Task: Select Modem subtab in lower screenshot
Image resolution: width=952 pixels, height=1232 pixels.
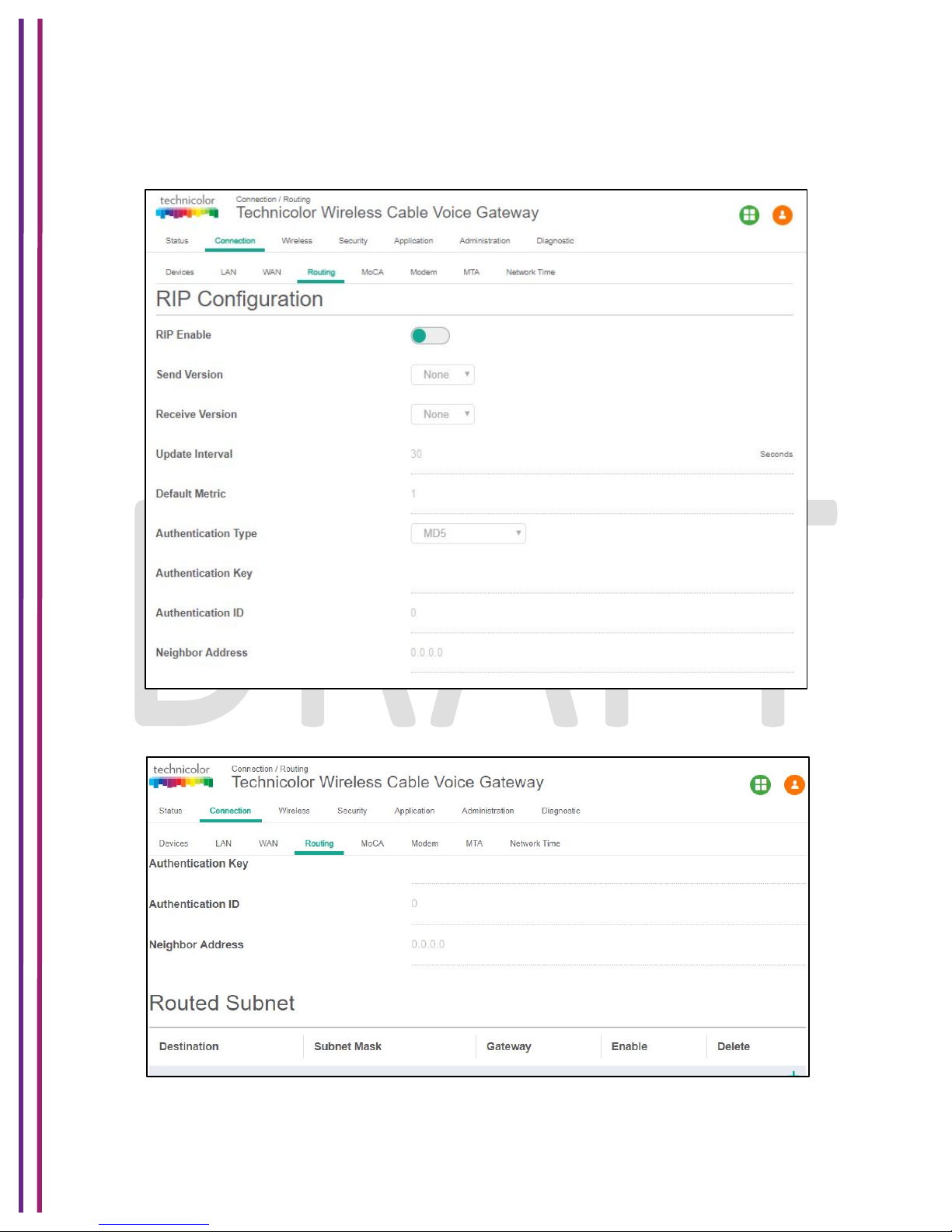Action: pos(424,843)
